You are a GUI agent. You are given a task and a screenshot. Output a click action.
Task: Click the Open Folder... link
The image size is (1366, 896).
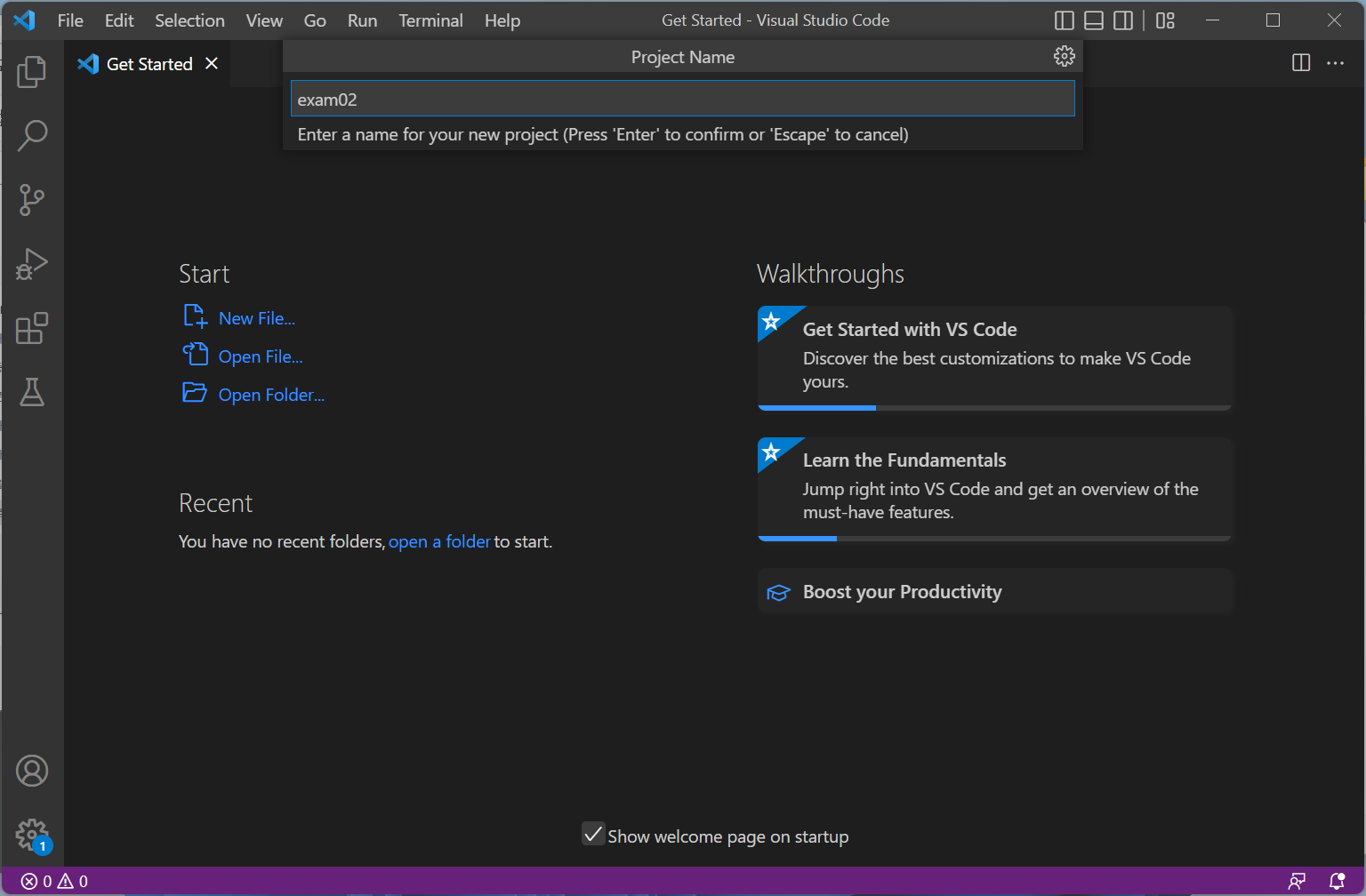271,395
